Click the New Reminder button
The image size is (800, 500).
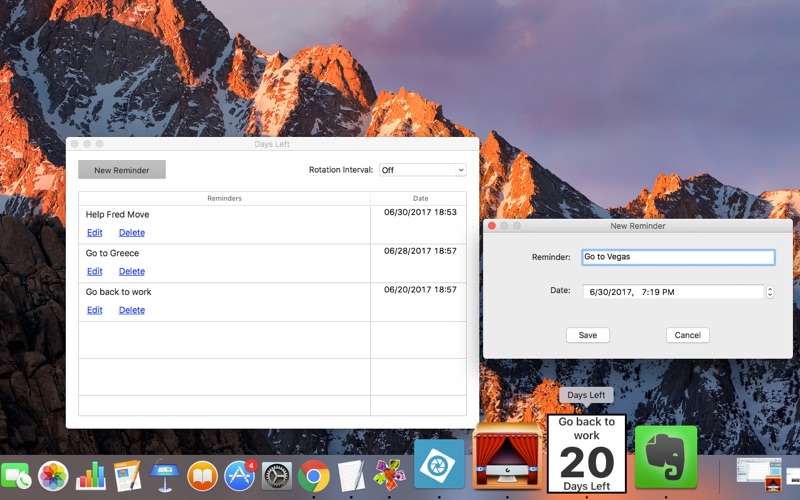(x=122, y=170)
